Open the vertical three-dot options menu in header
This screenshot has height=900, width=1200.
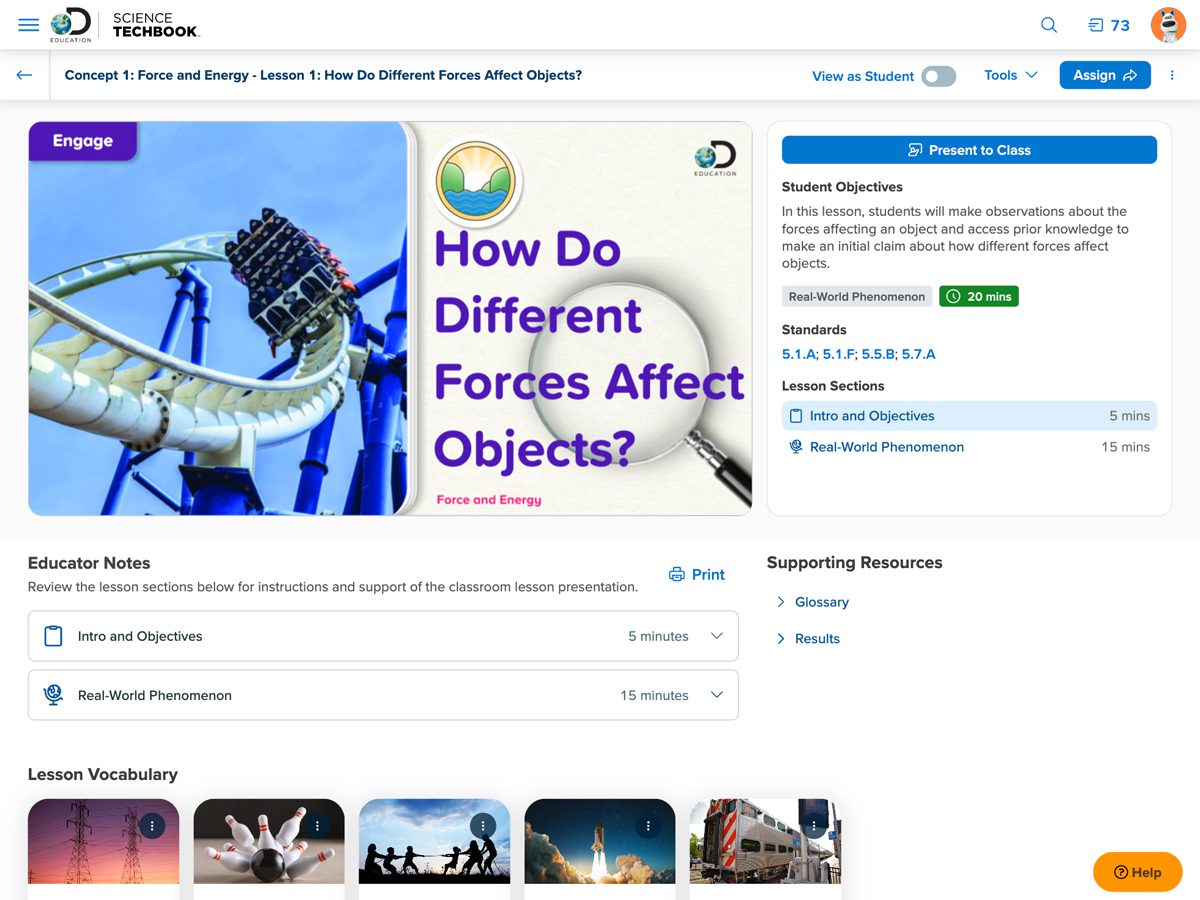coord(1172,75)
